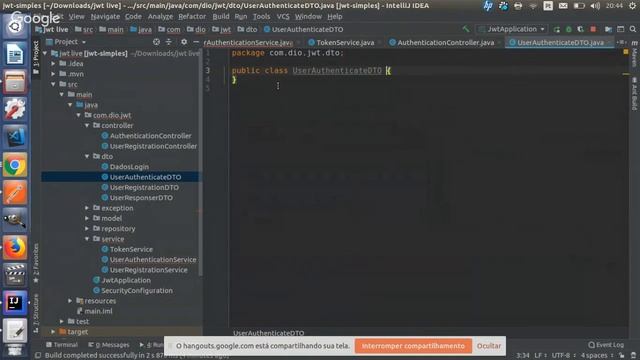
Task: Show hidden editor tabs list
Action: (621, 42)
